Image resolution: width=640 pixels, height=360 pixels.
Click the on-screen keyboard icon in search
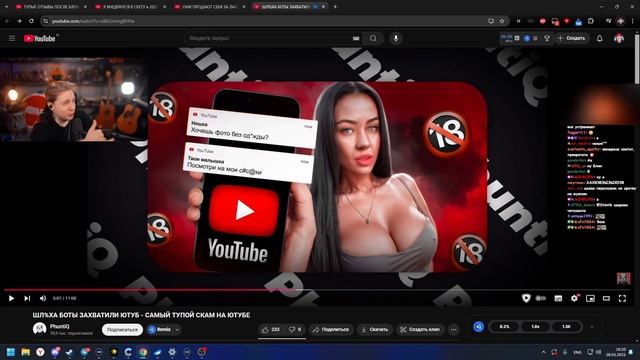coord(356,38)
